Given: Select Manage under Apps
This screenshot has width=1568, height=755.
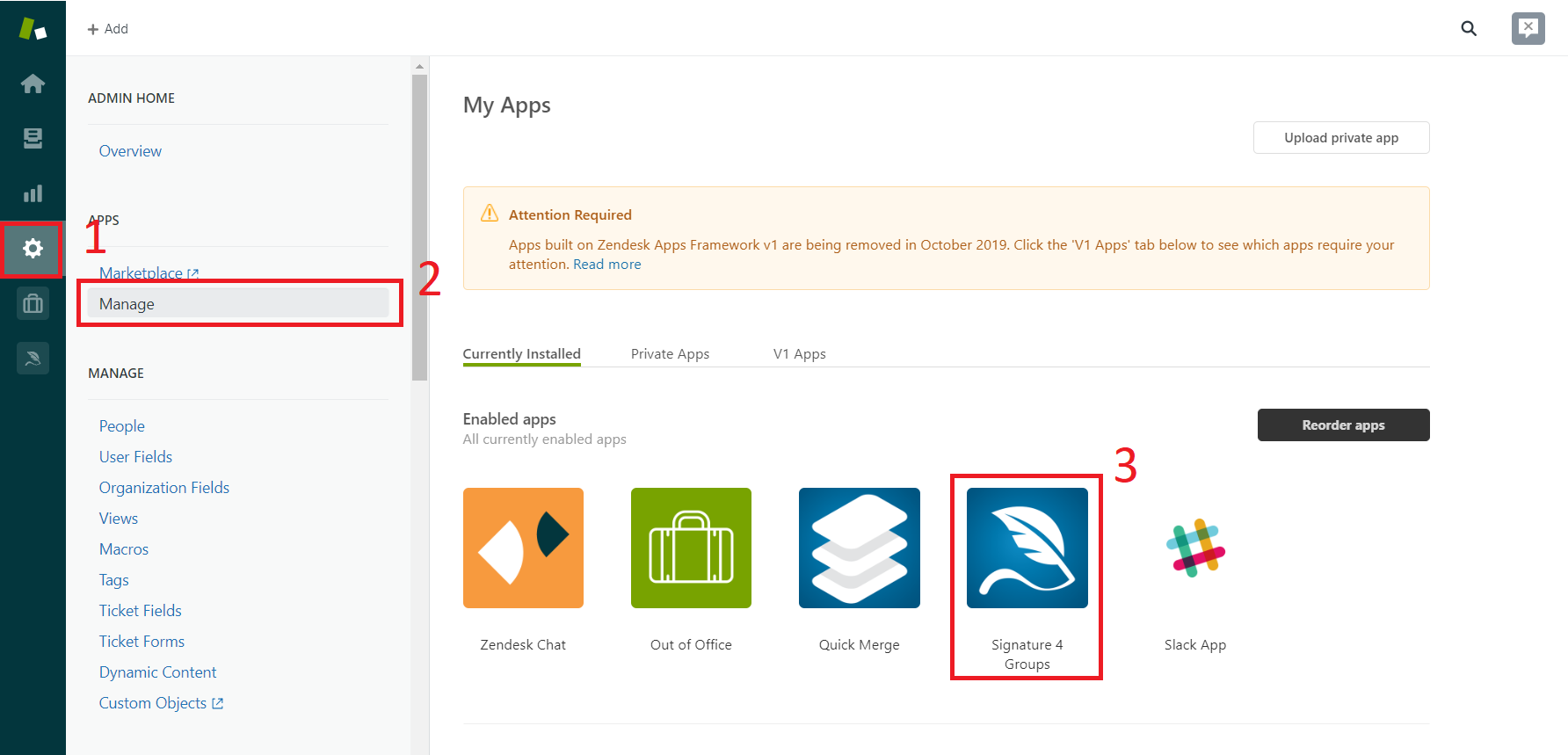Looking at the screenshot, I should pos(237,304).
